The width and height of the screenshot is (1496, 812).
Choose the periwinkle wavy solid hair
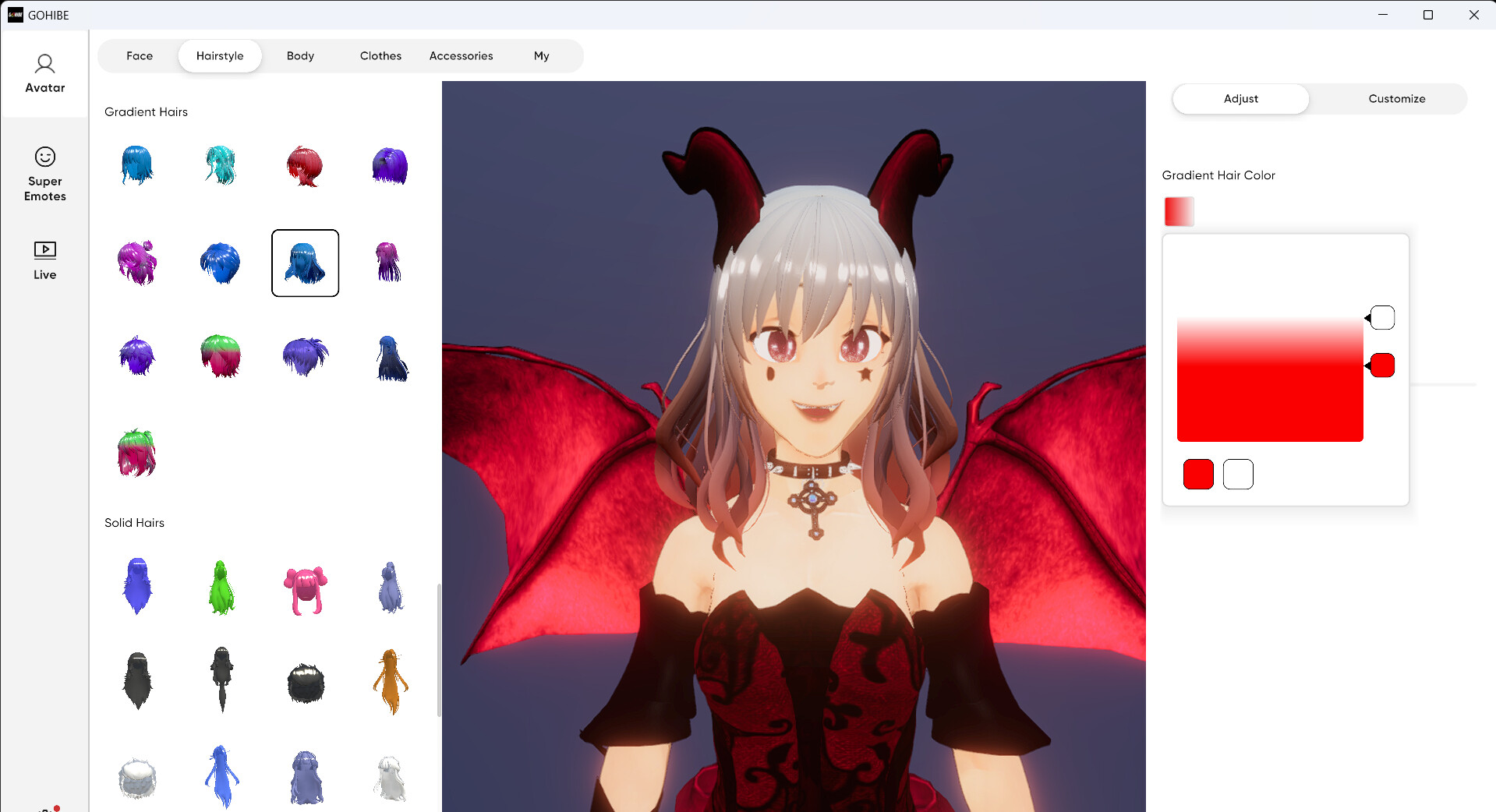(306, 778)
